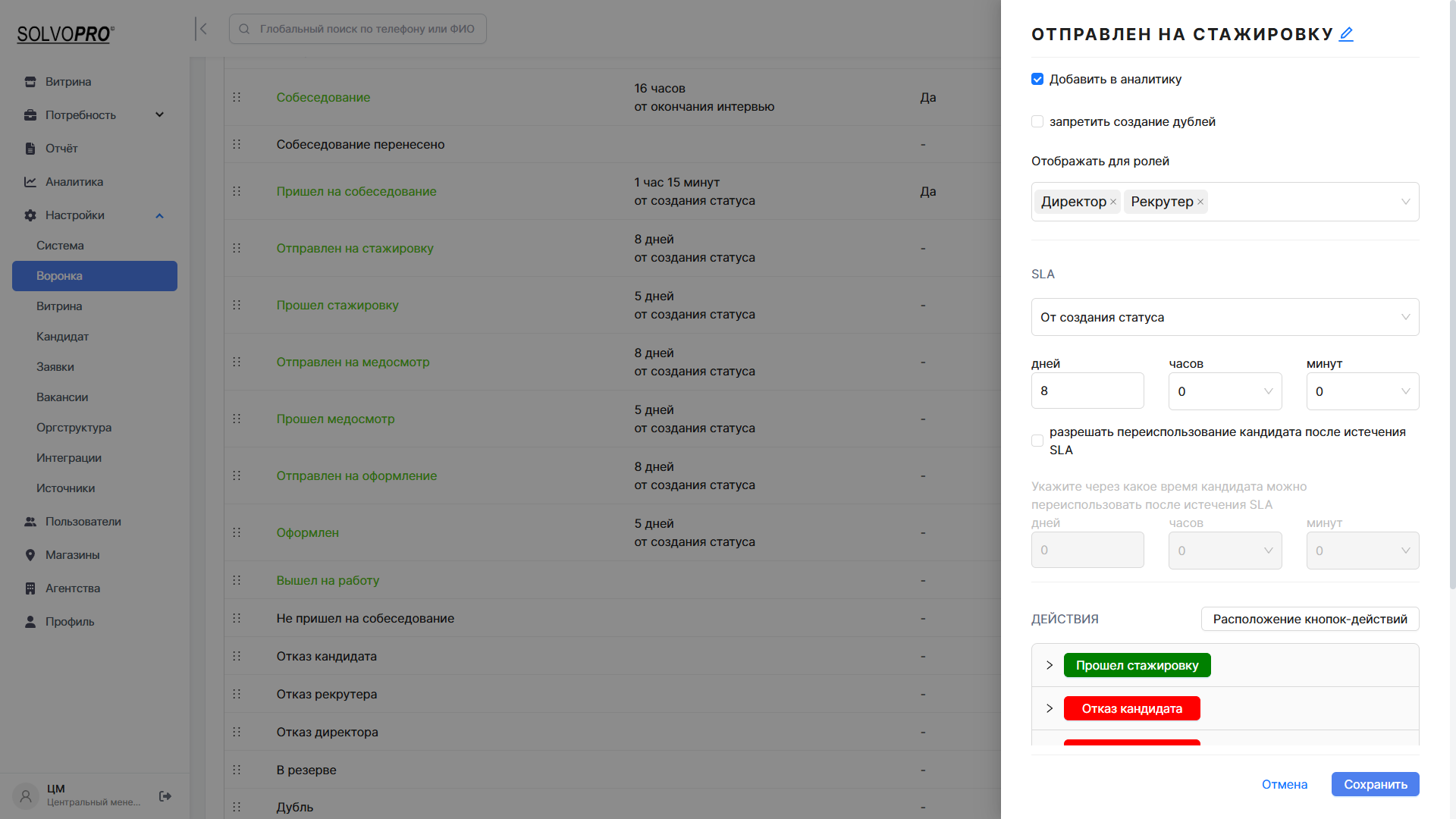This screenshot has height=819, width=1456.
Task: Click the logout icon at the bottom left
Action: coord(165,796)
